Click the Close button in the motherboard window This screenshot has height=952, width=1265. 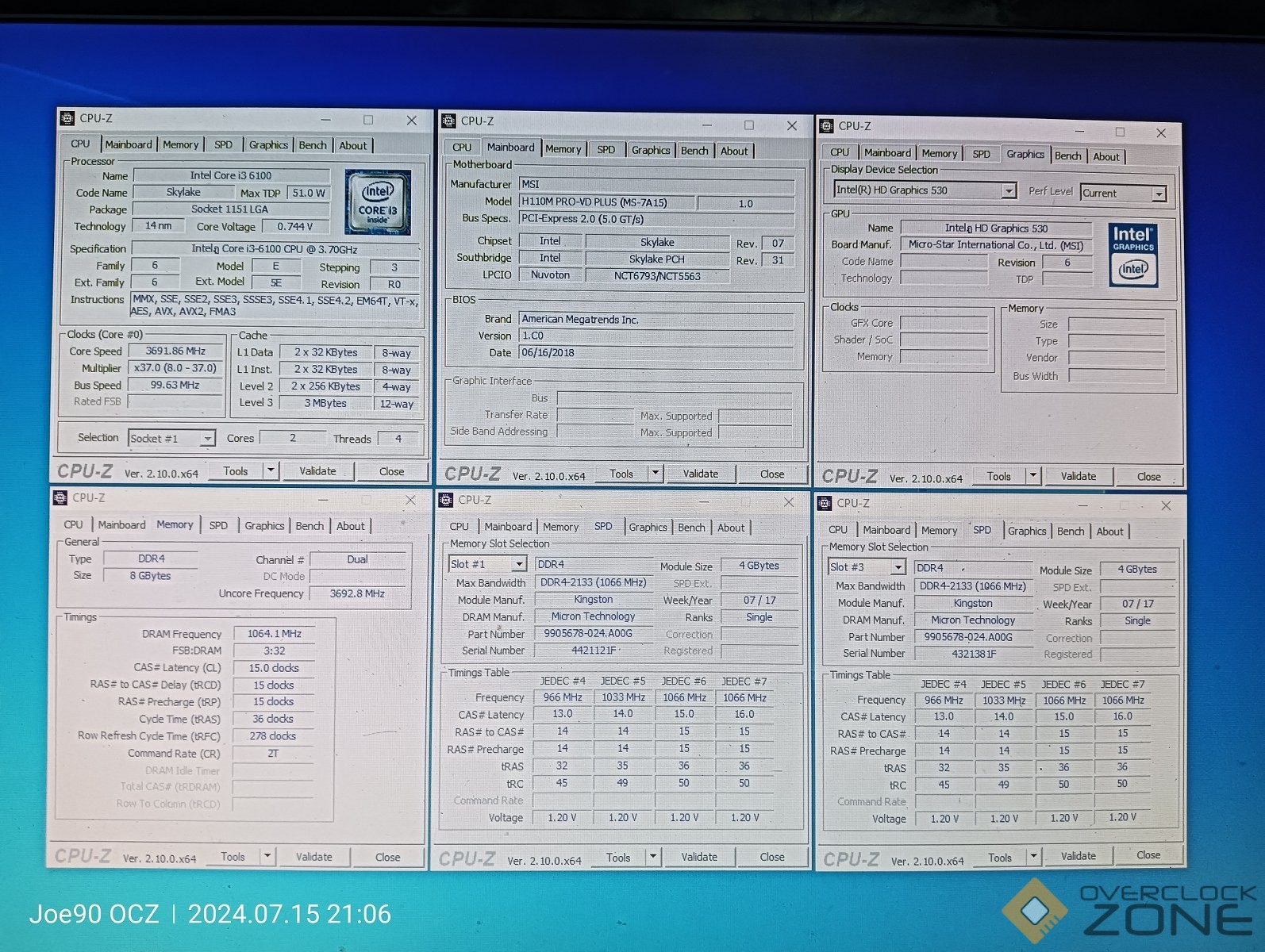(772, 474)
